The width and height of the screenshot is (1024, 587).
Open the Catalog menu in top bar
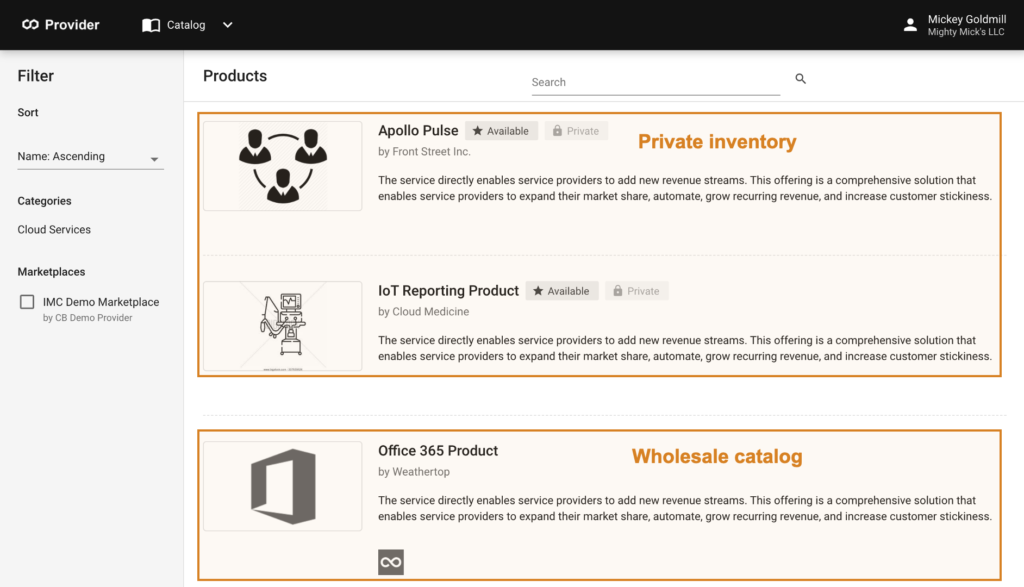(186, 25)
